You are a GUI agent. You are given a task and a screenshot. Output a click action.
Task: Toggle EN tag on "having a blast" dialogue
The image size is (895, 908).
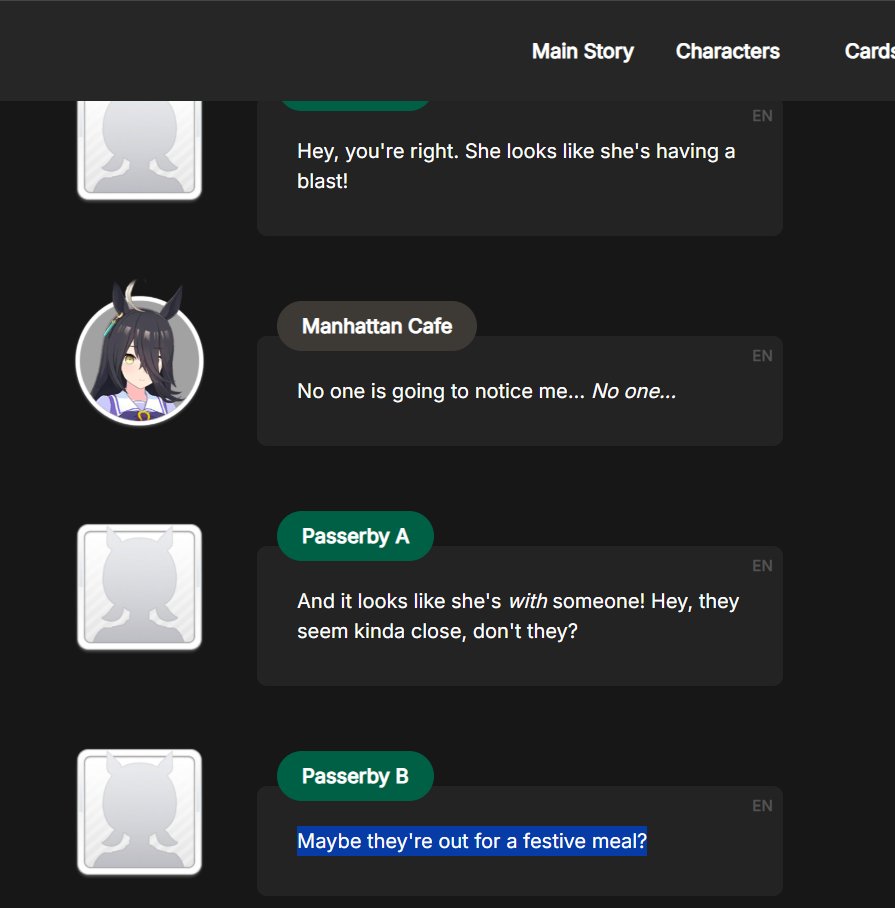pyautogui.click(x=762, y=116)
